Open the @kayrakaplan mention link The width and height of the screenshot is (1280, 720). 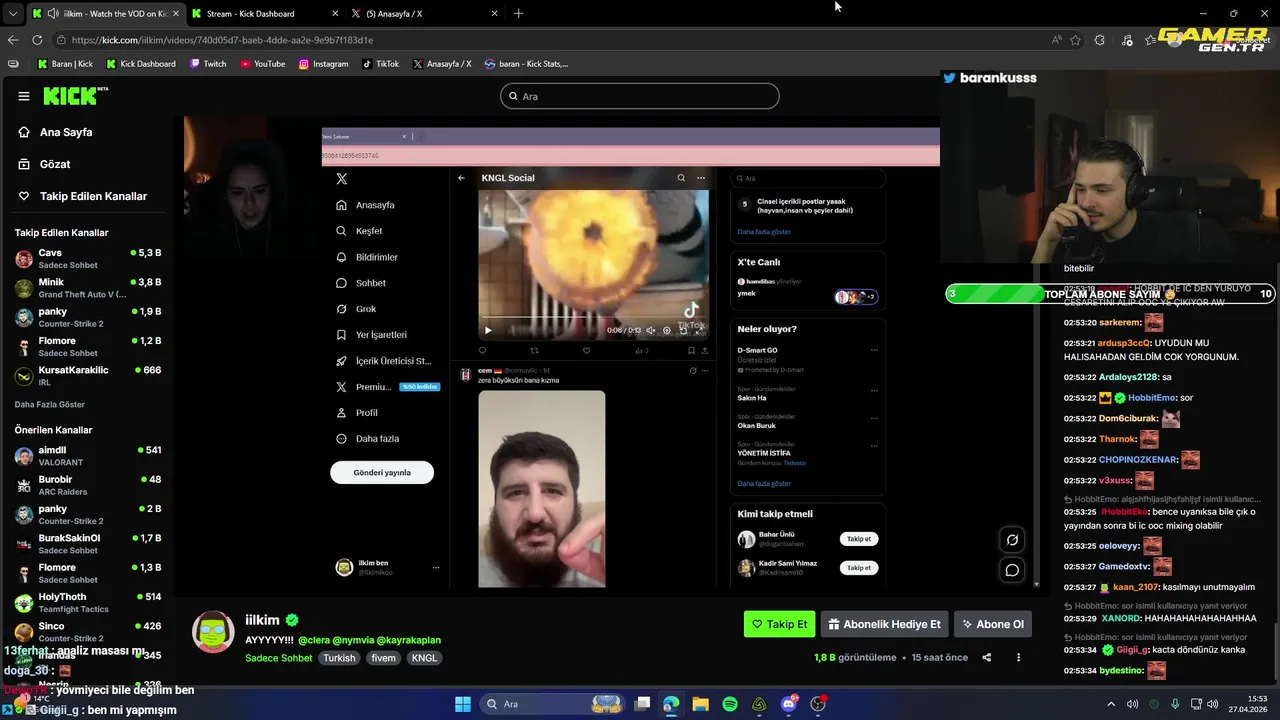(408, 640)
